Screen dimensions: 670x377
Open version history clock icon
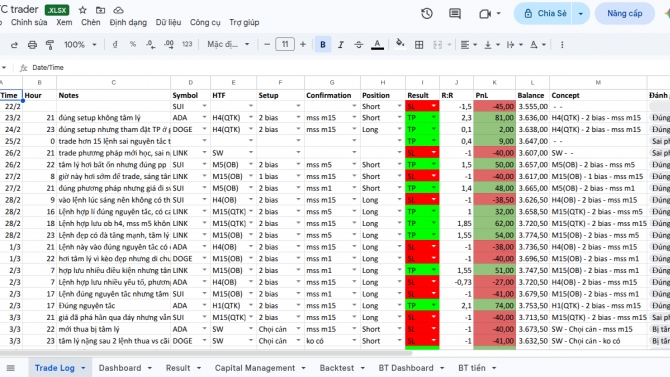(426, 14)
